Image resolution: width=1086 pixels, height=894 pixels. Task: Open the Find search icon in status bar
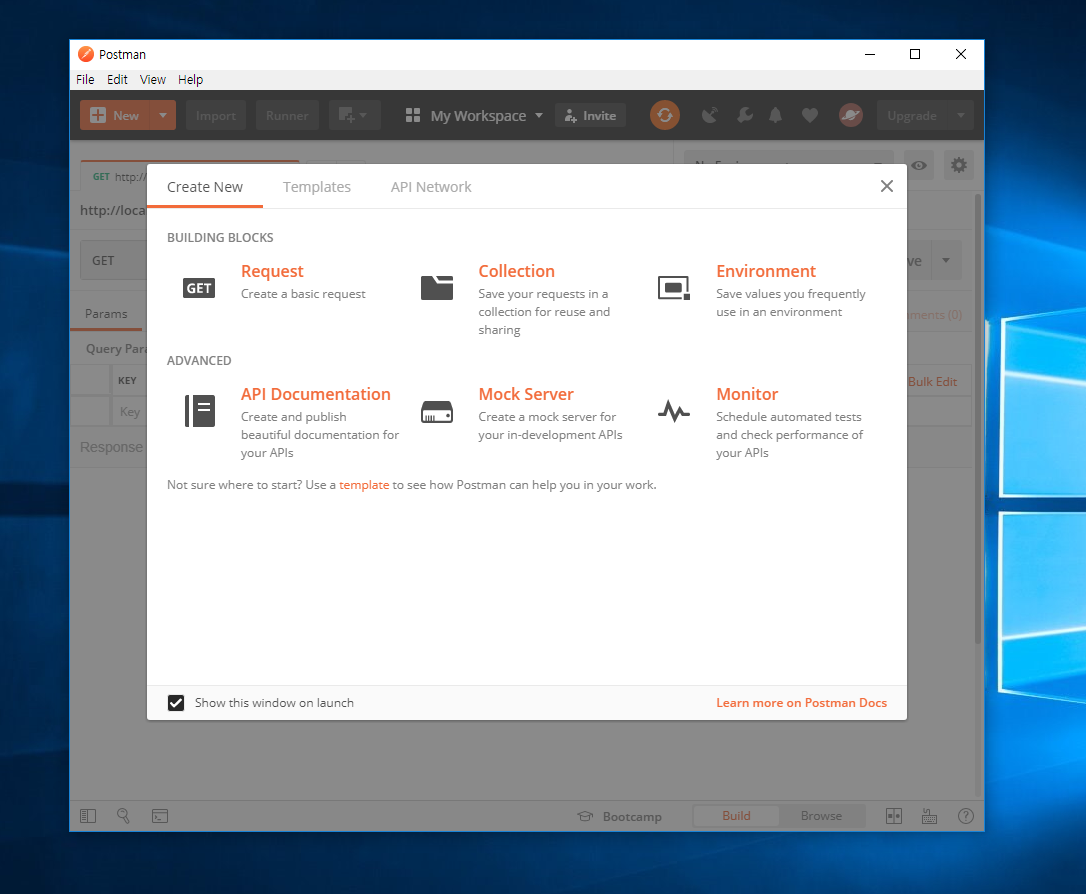123,816
